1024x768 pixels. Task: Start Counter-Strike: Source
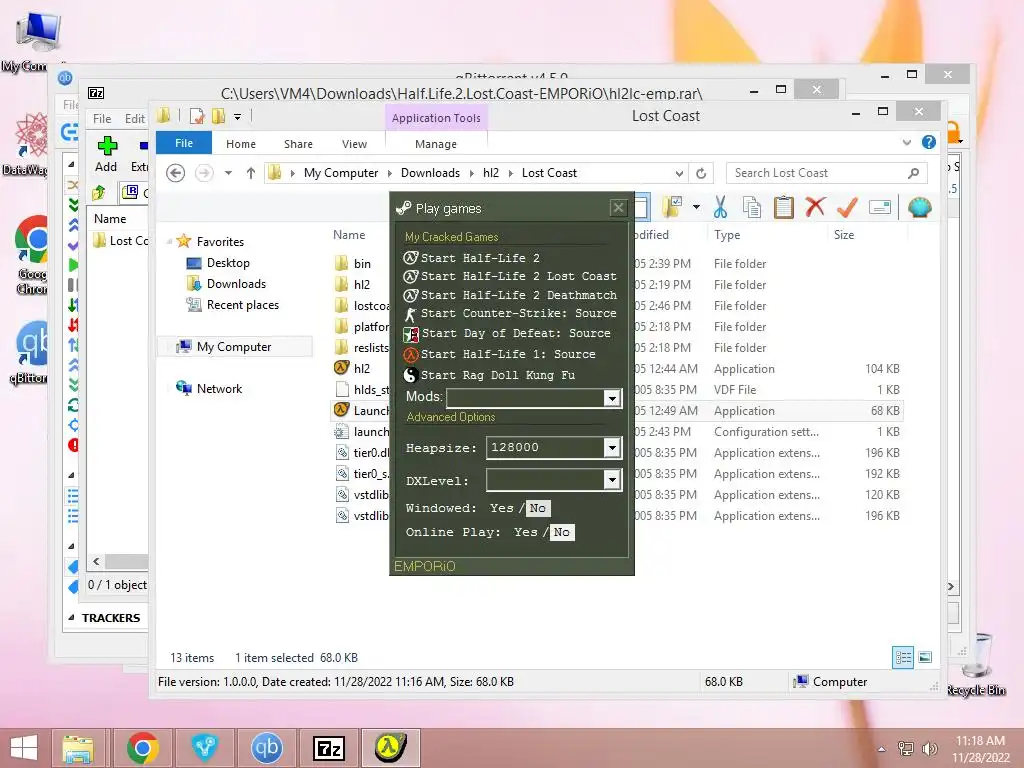pyautogui.click(x=510, y=313)
